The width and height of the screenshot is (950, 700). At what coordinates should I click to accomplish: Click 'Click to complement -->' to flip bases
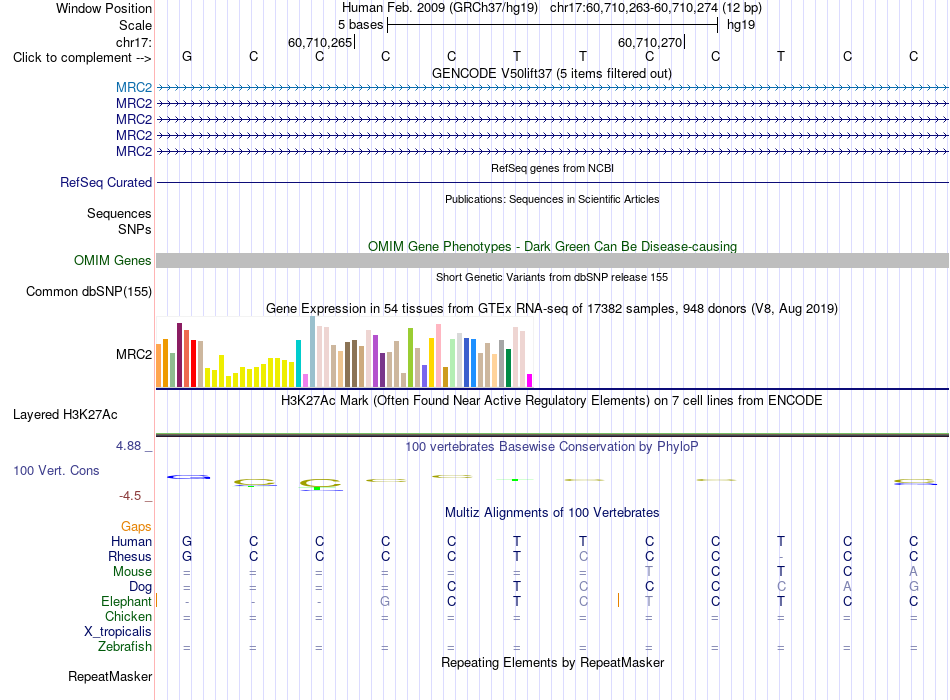82,58
